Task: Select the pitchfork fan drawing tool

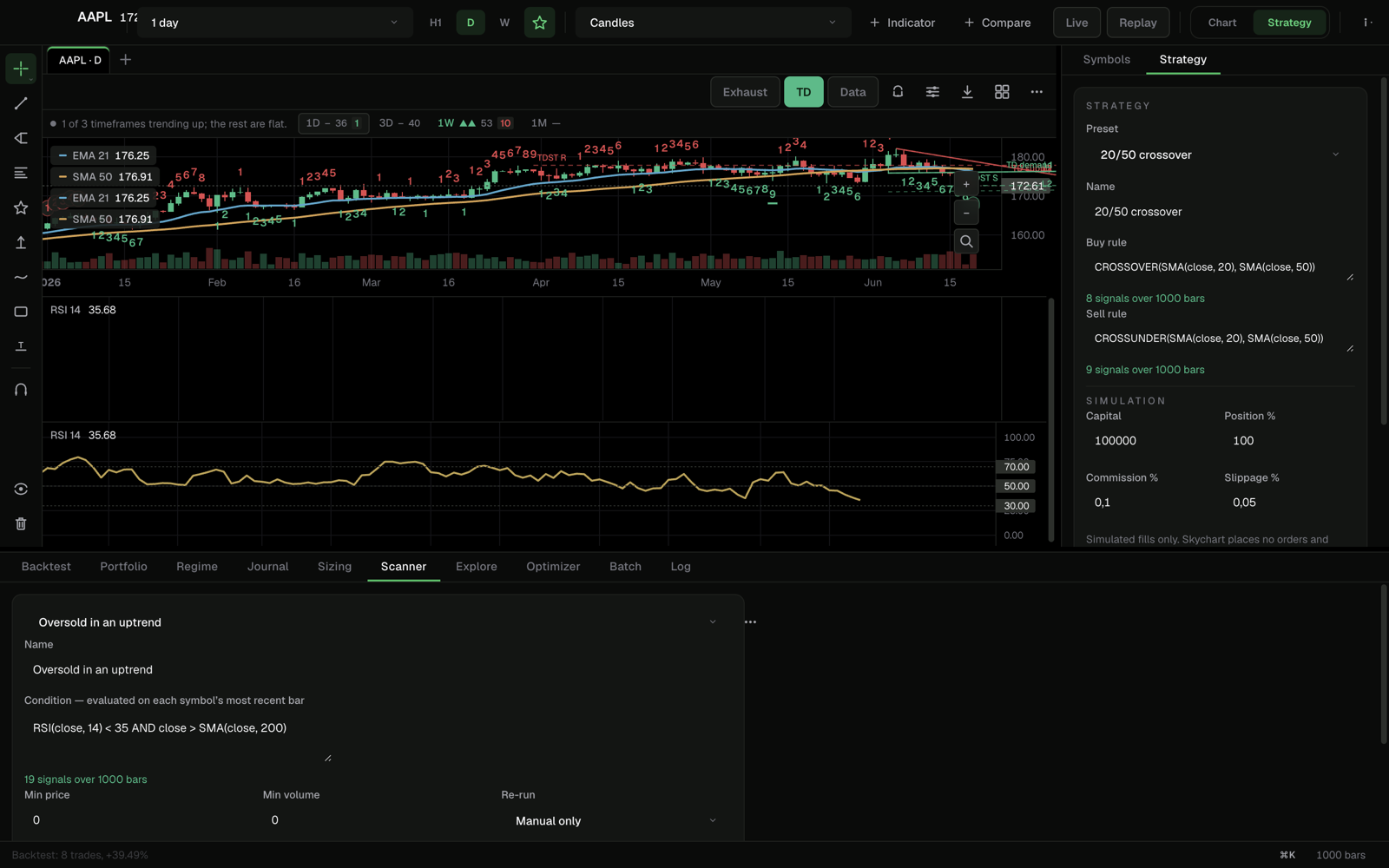Action: pos(21,138)
